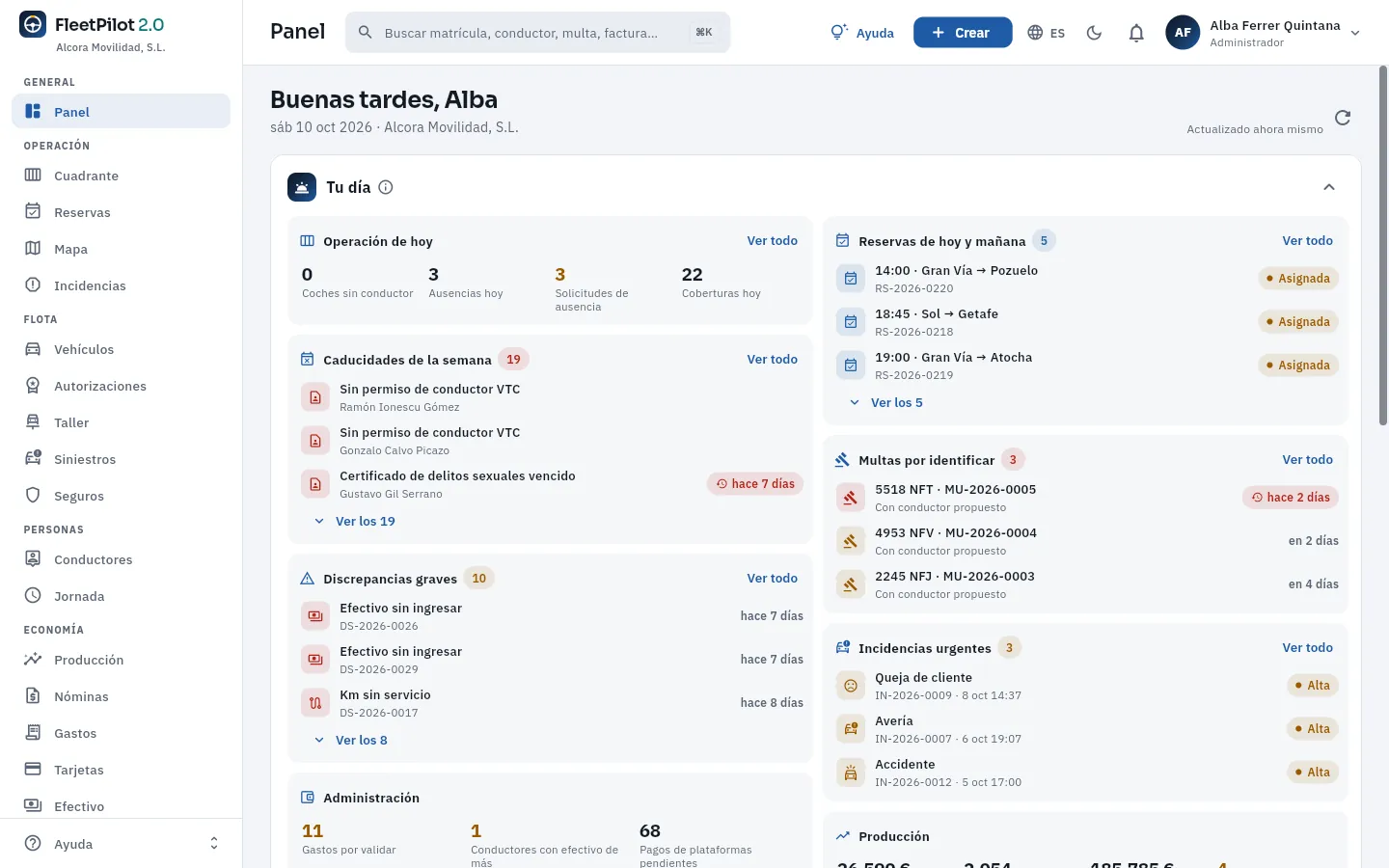Click the Taller sidebar icon

point(33,422)
